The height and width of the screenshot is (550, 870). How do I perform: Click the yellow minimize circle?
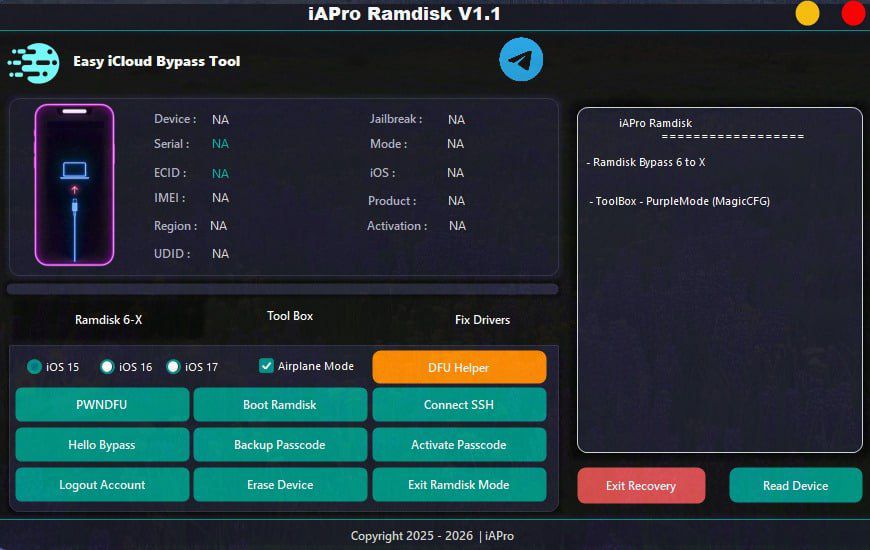(x=807, y=14)
